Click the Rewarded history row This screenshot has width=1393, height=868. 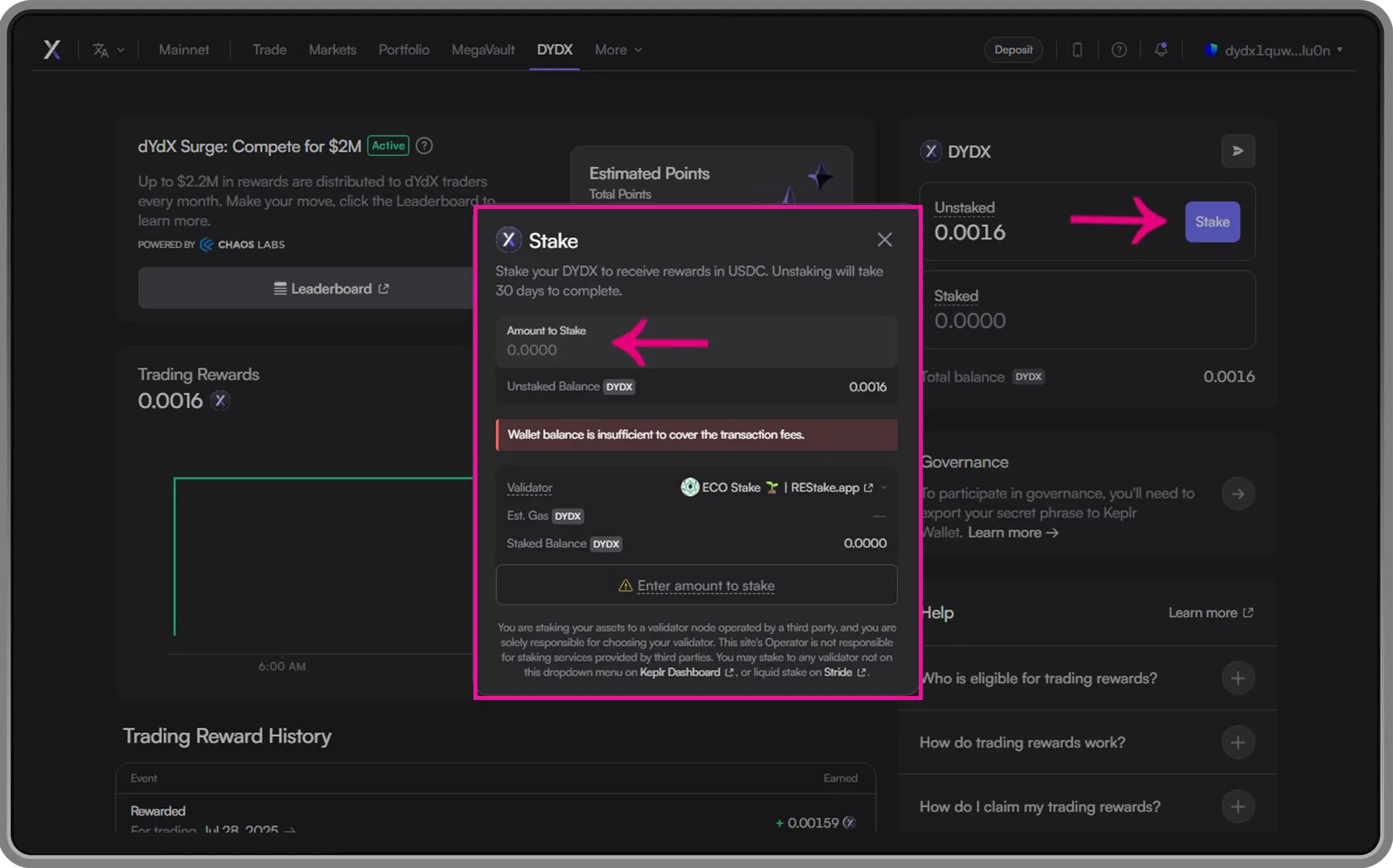point(495,816)
